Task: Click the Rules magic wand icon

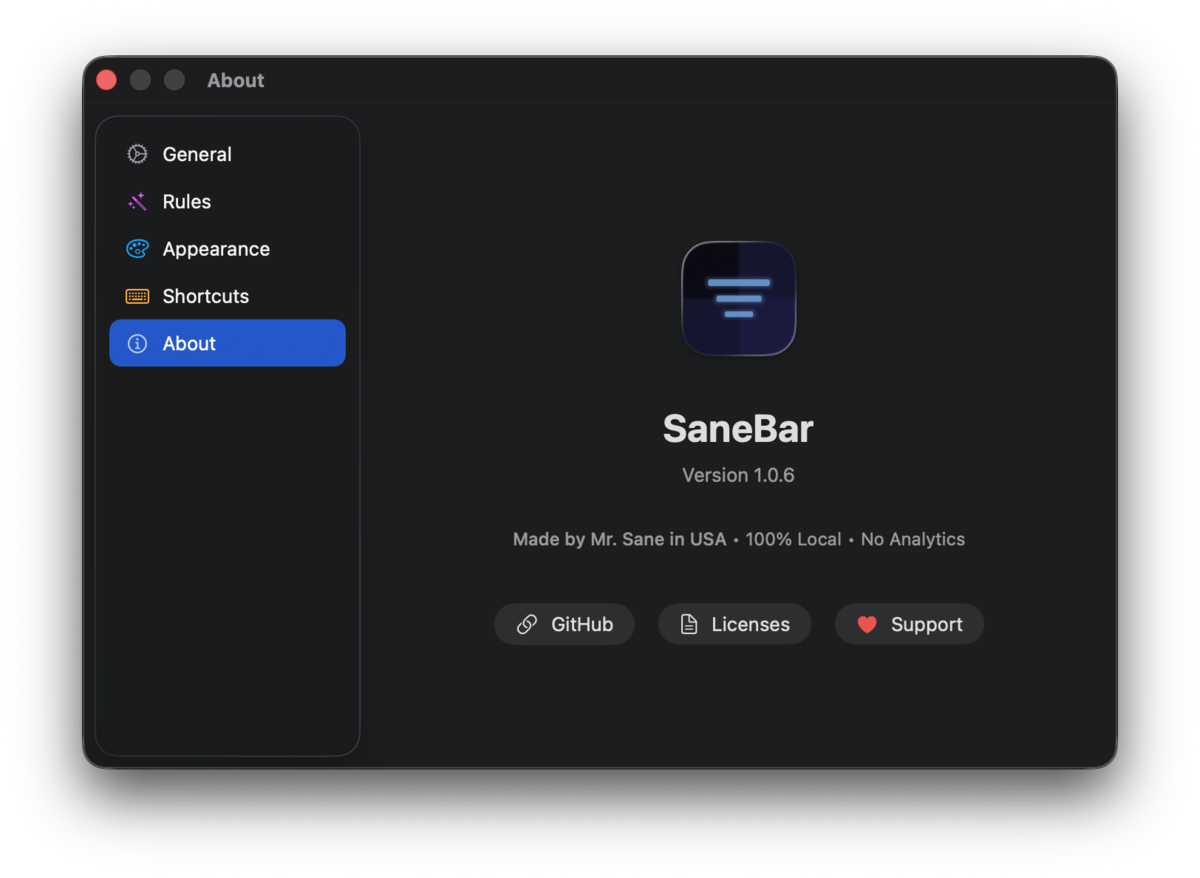Action: (137, 201)
